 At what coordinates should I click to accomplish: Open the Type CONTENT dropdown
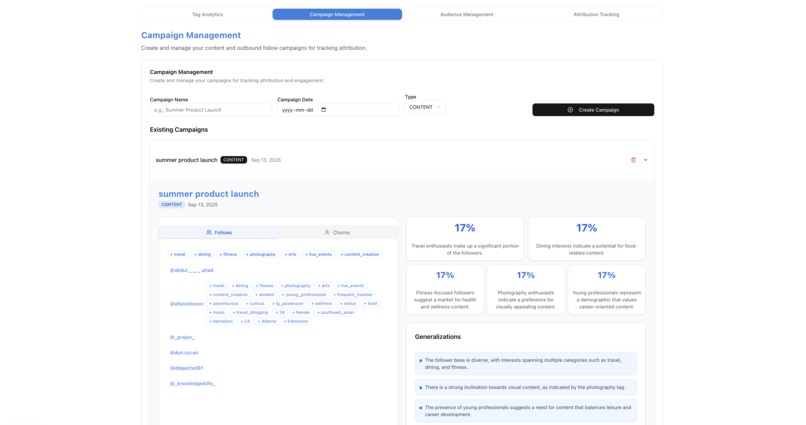point(425,107)
